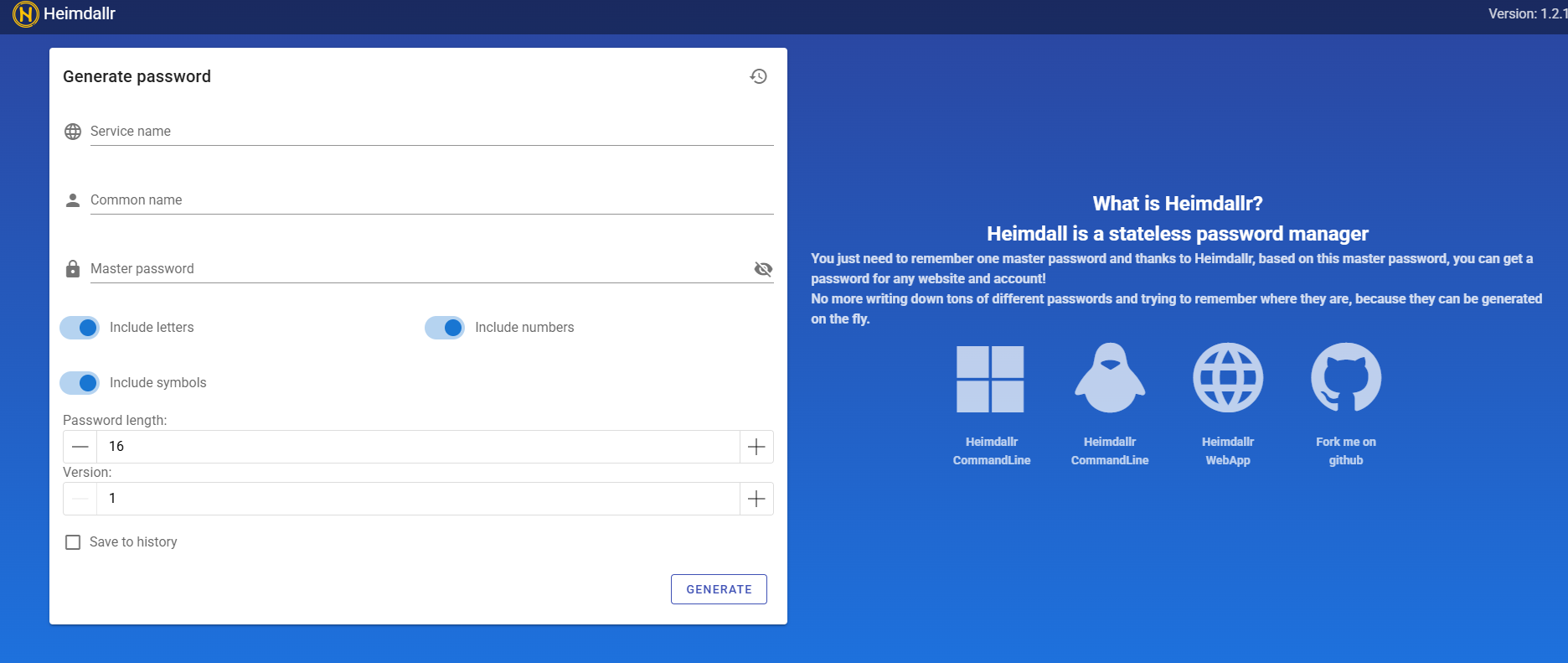Increase password length with plus button
Viewport: 1568px width, 663px height.
tap(756, 447)
